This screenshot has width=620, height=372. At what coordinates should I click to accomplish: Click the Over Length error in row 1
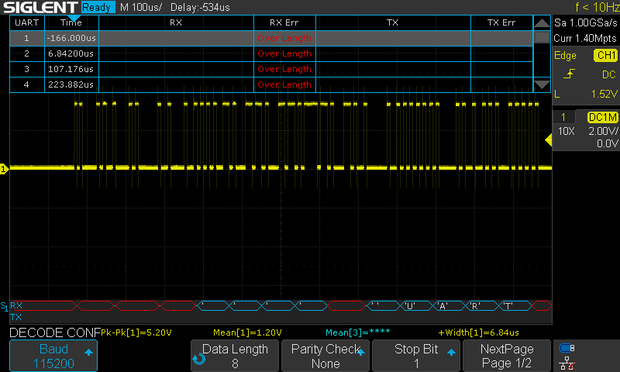point(284,38)
